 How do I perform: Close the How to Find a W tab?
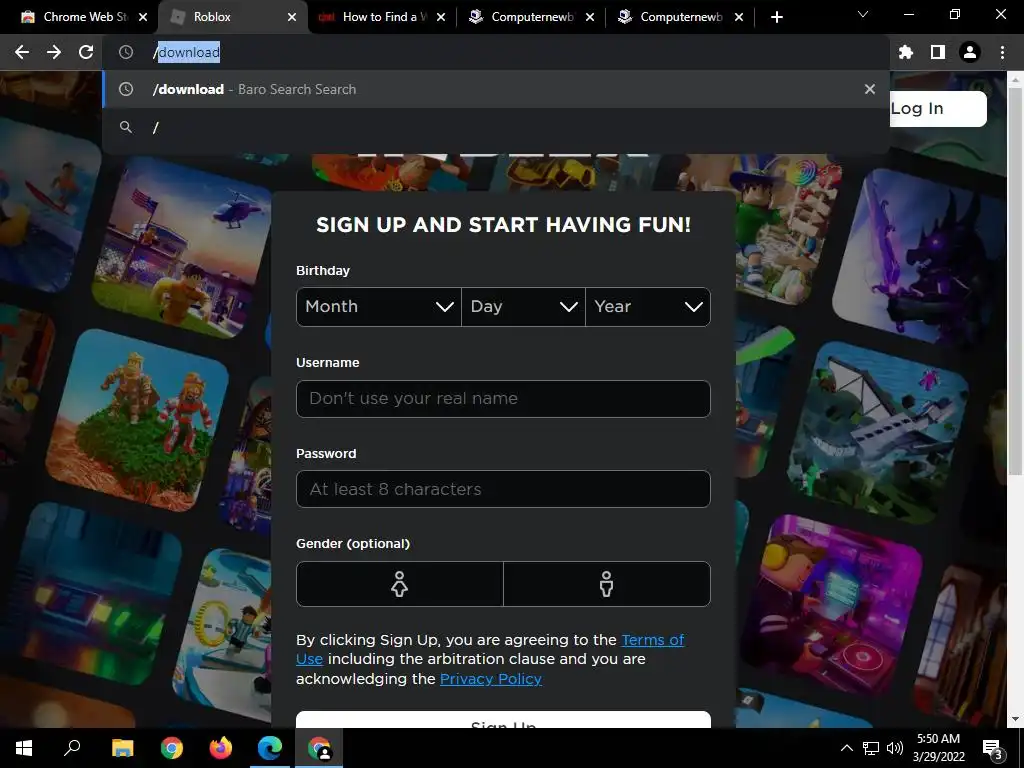click(441, 17)
